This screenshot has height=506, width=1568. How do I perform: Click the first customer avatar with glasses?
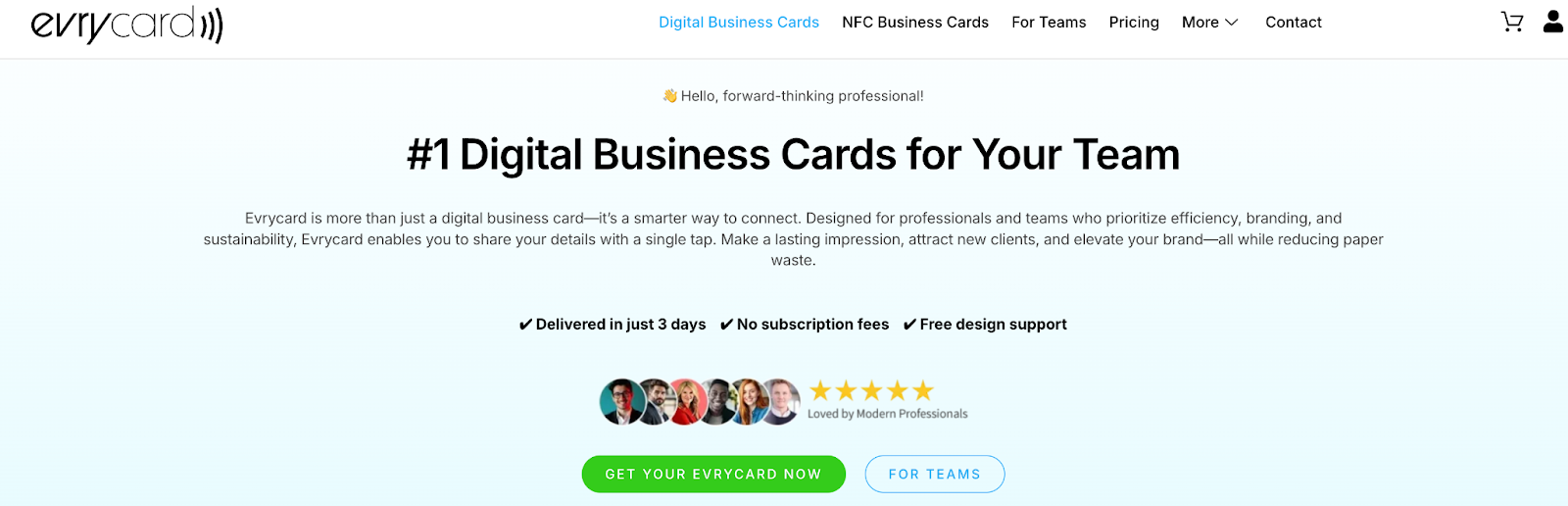(x=622, y=402)
